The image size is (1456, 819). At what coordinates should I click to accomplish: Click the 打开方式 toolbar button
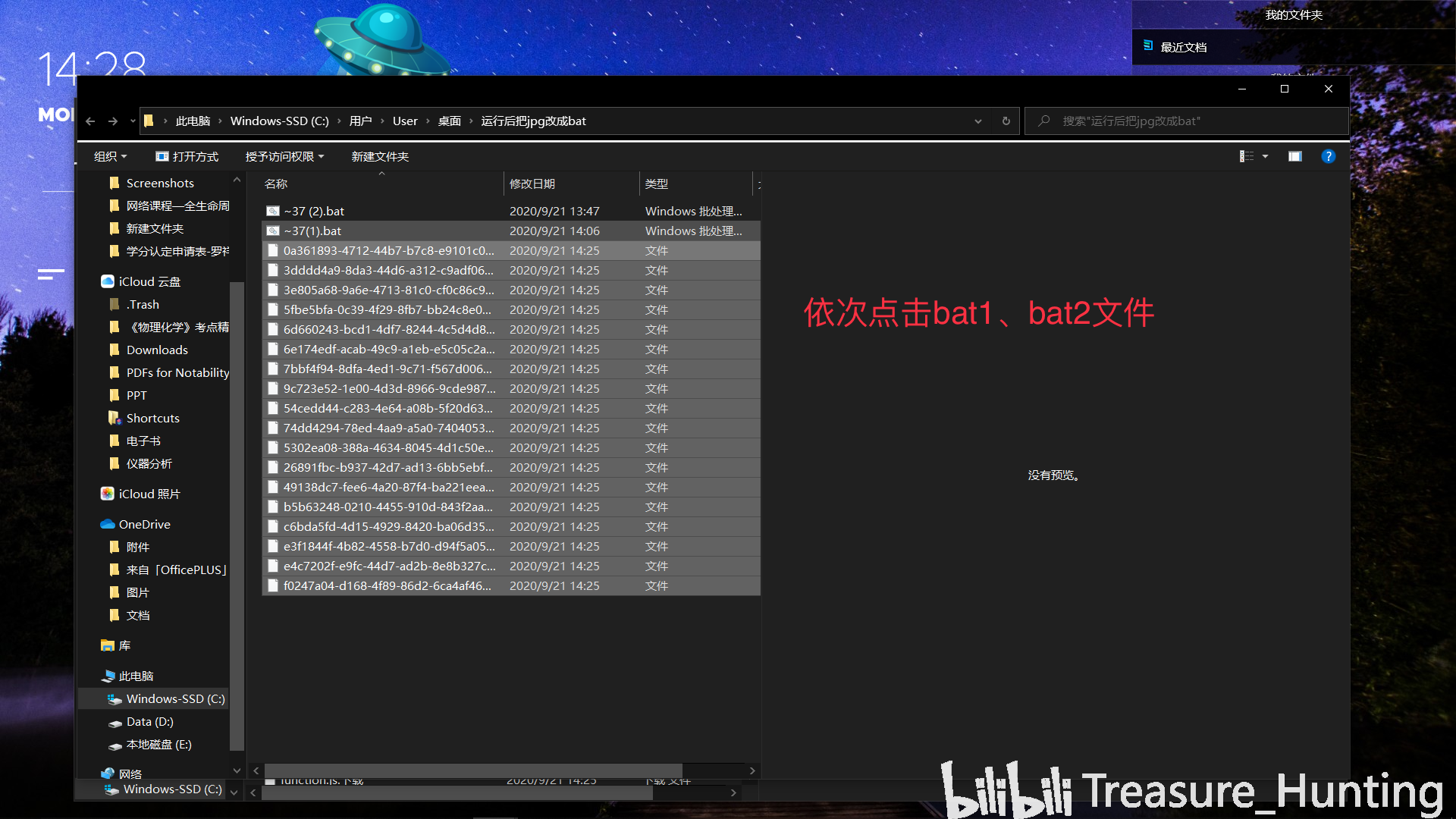[187, 156]
